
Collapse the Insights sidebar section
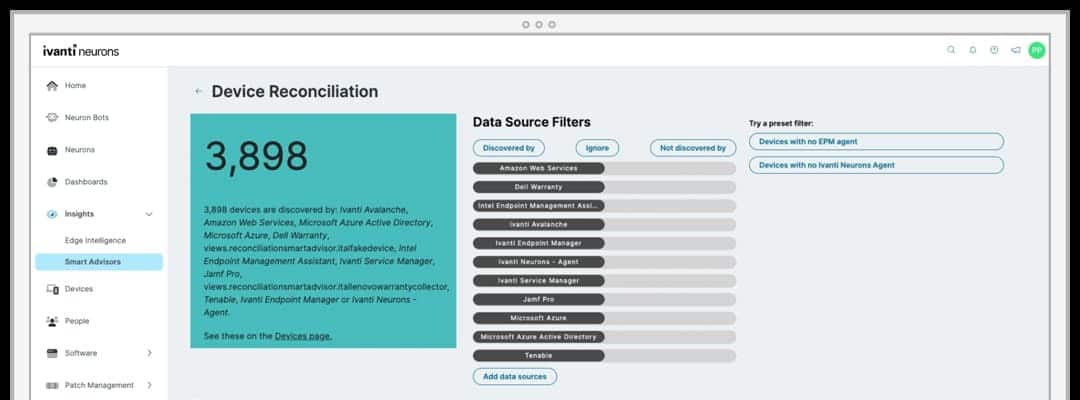tap(149, 214)
